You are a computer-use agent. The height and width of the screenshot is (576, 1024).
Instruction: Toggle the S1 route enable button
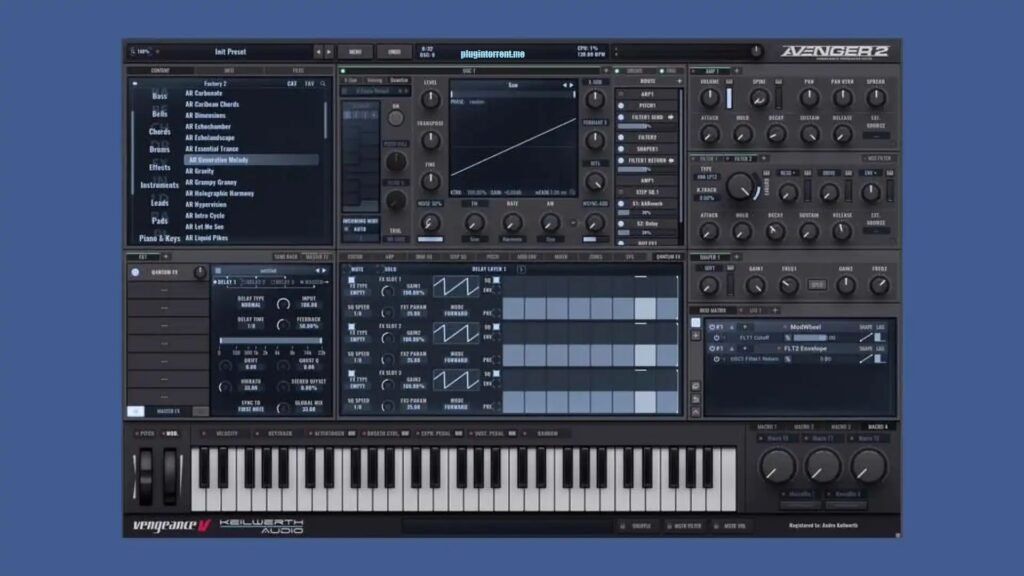tap(621, 204)
